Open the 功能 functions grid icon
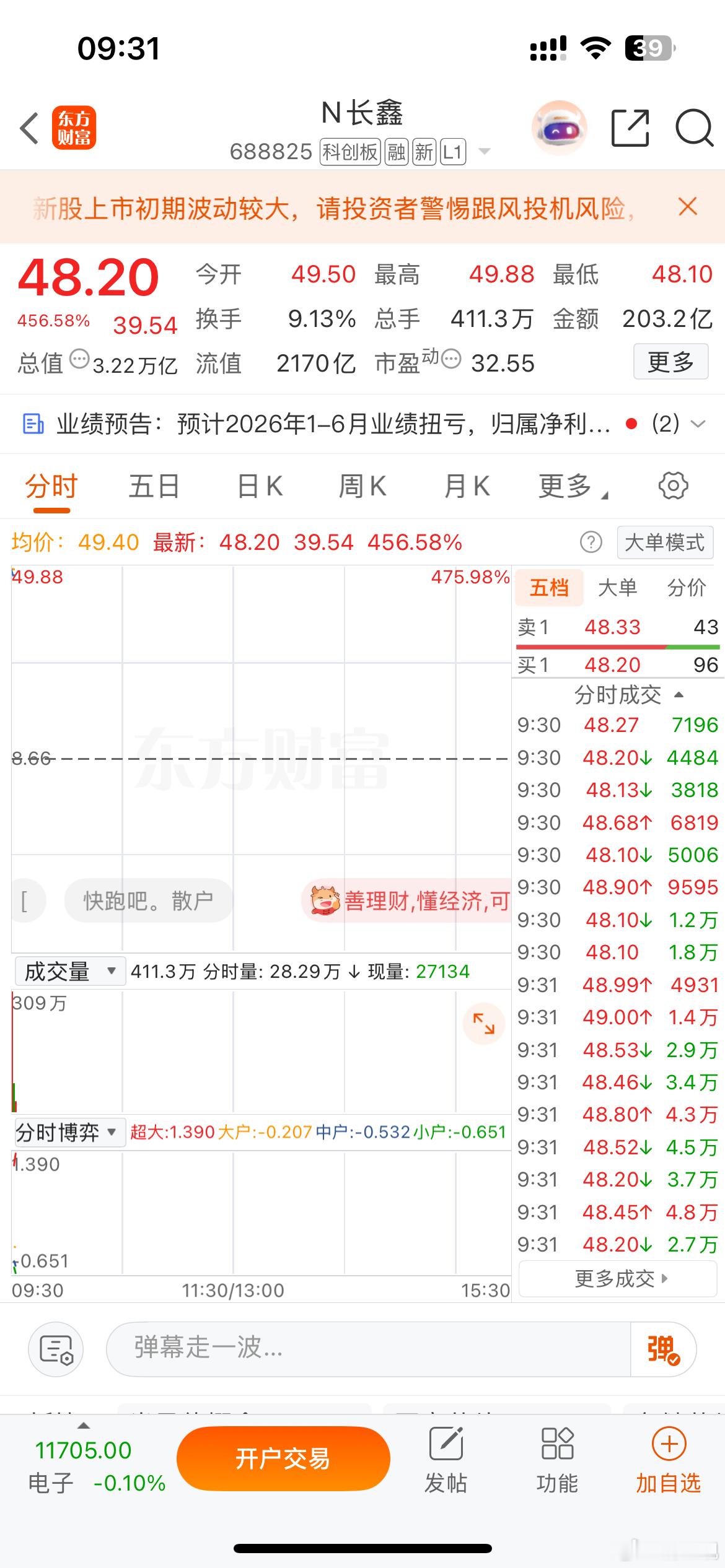The height and width of the screenshot is (1568, 725). (x=557, y=1443)
